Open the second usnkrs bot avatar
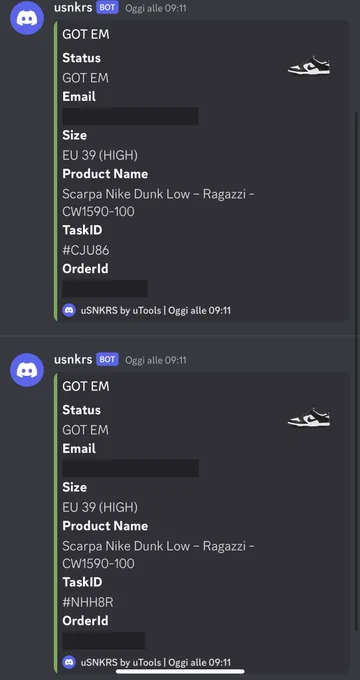This screenshot has width=360, height=680. pyautogui.click(x=27, y=369)
